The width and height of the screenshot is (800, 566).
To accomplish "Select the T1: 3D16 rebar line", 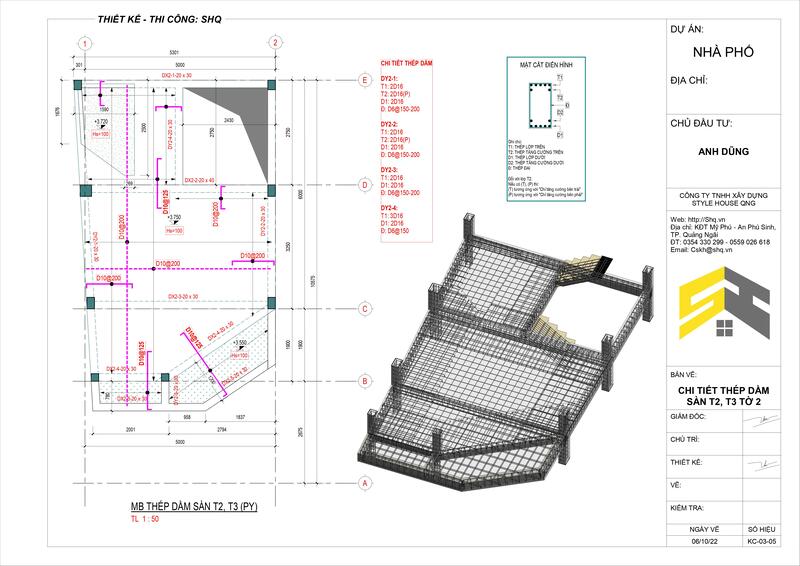I will (x=392, y=216).
